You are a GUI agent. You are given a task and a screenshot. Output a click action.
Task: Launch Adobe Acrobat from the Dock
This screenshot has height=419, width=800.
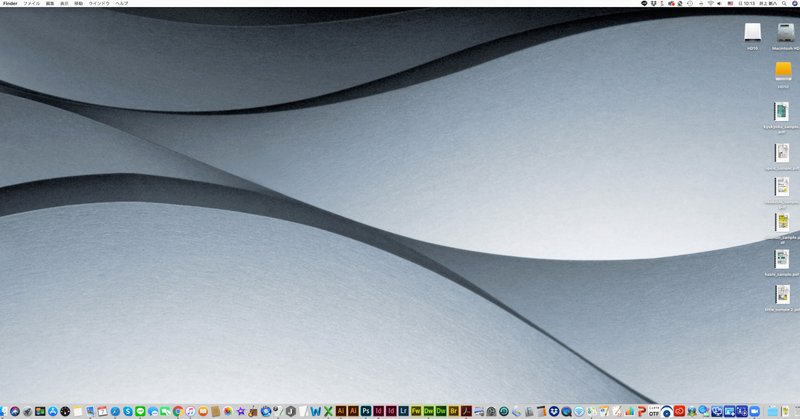466,411
